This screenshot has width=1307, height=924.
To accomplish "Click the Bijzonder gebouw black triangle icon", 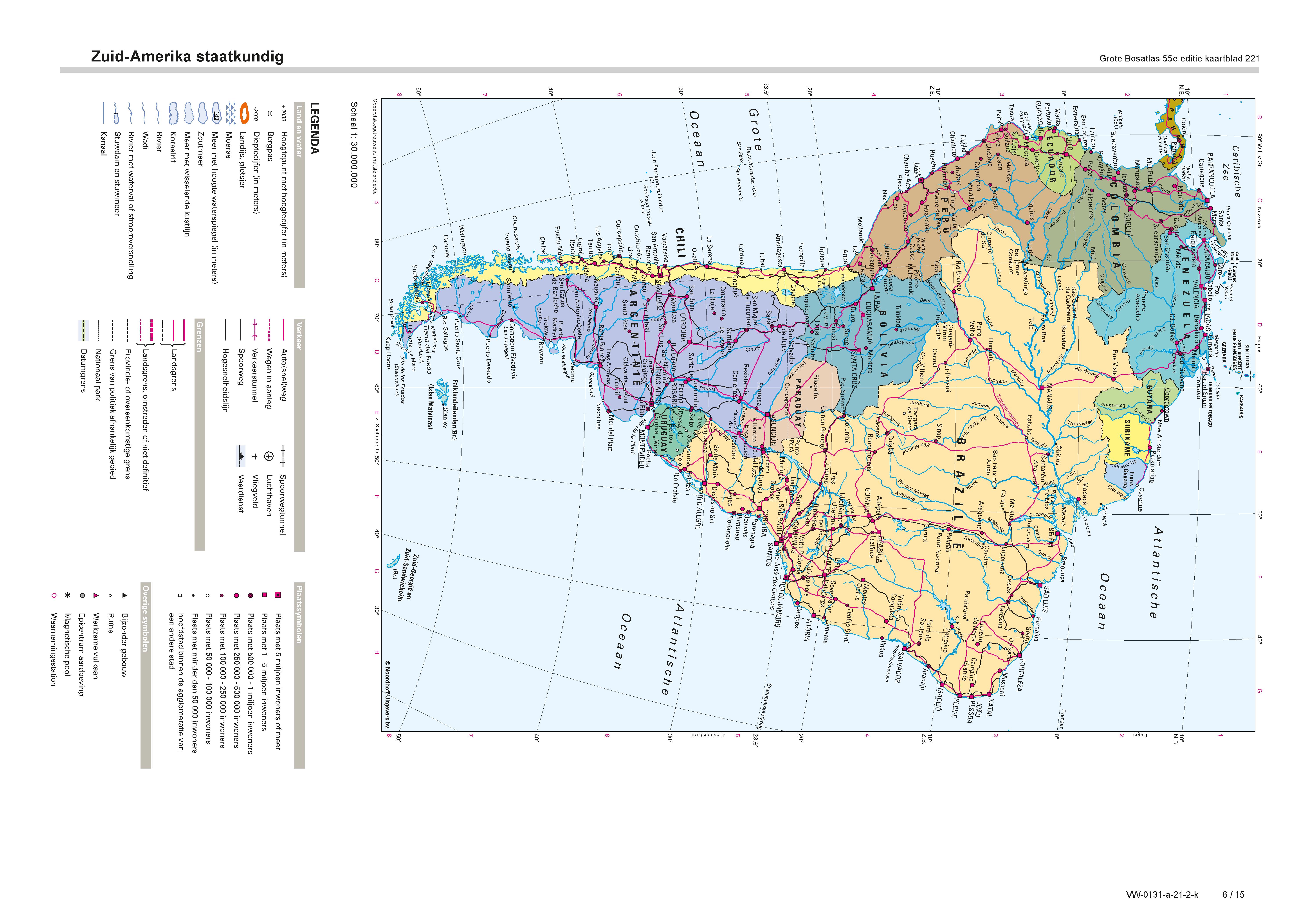I will pyautogui.click(x=125, y=596).
